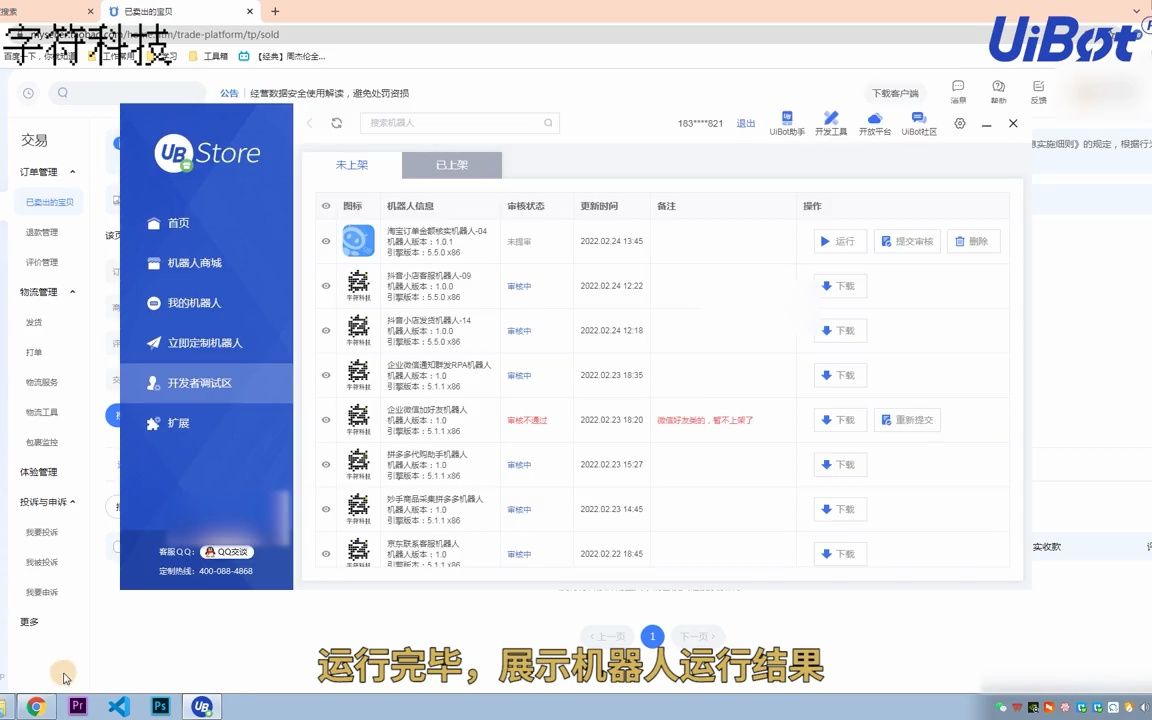The height and width of the screenshot is (720, 1152).
Task: Switch to the 已上架 tab
Action: click(x=451, y=164)
